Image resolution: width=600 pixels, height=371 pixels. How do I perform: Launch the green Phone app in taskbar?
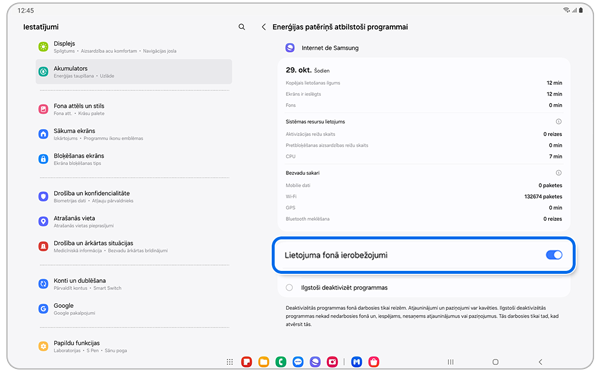pyautogui.click(x=281, y=362)
